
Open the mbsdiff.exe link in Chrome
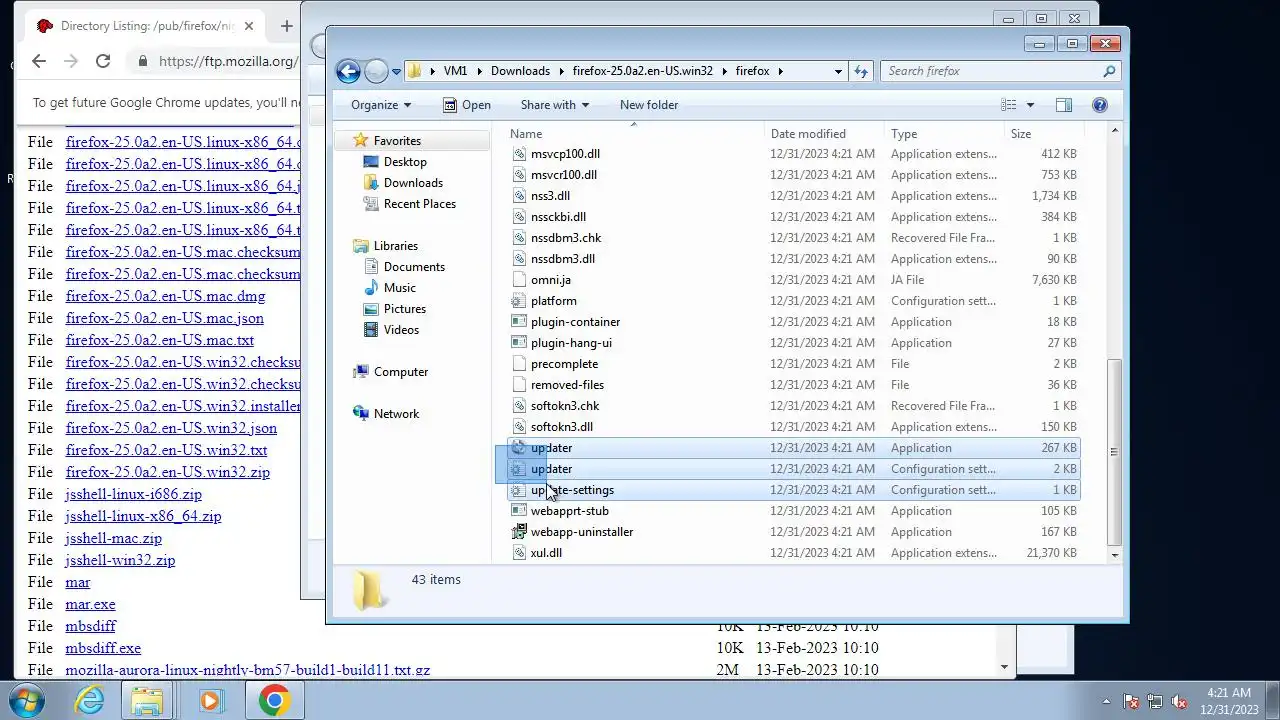(x=103, y=648)
